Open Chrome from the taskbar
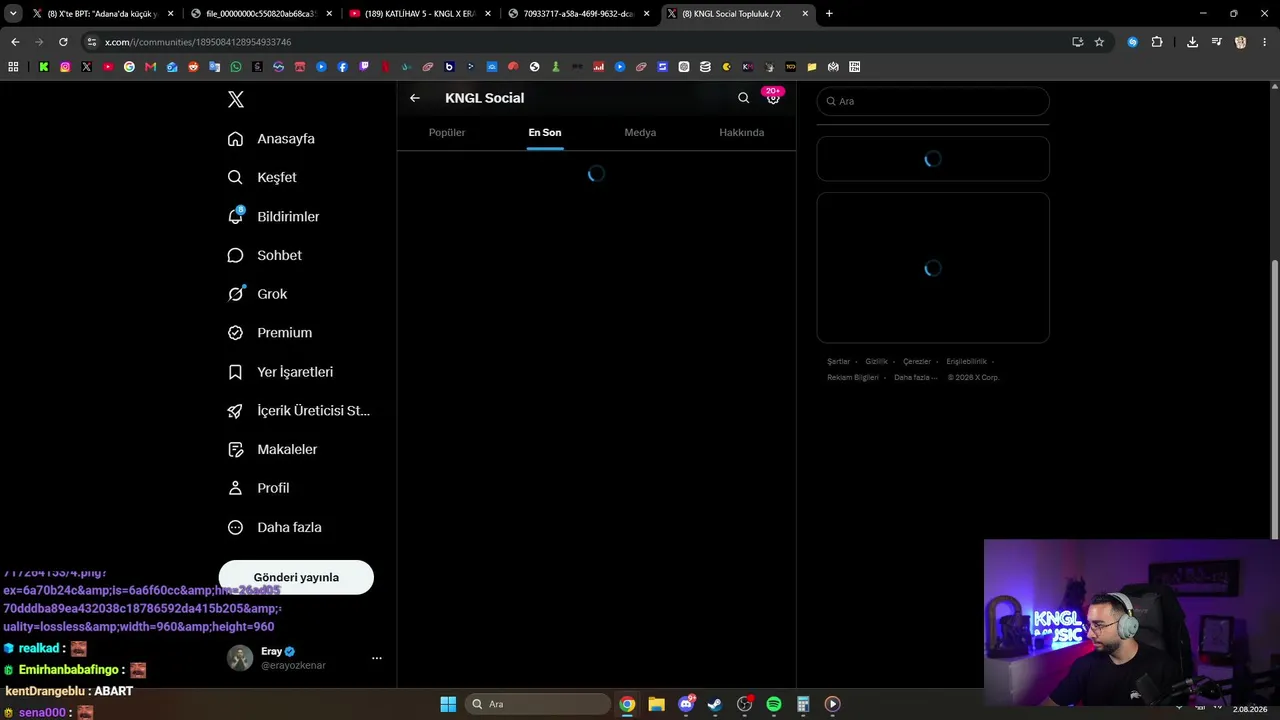Viewport: 1280px width, 720px height. pos(627,704)
